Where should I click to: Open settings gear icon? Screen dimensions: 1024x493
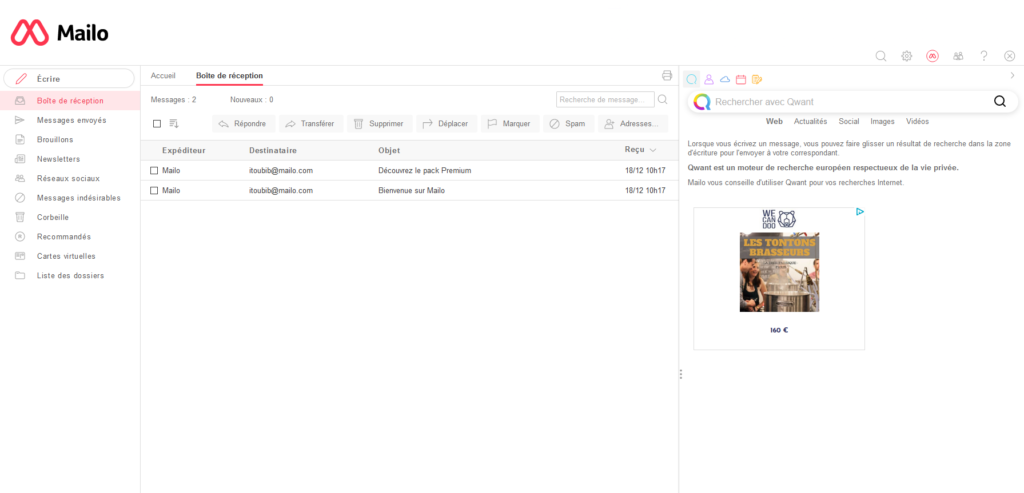pyautogui.click(x=906, y=56)
